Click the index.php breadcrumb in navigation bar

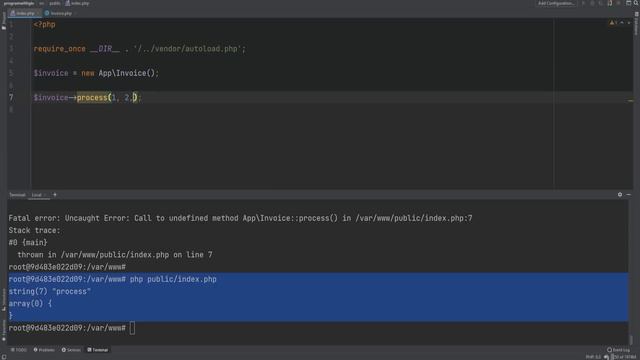point(77,3)
